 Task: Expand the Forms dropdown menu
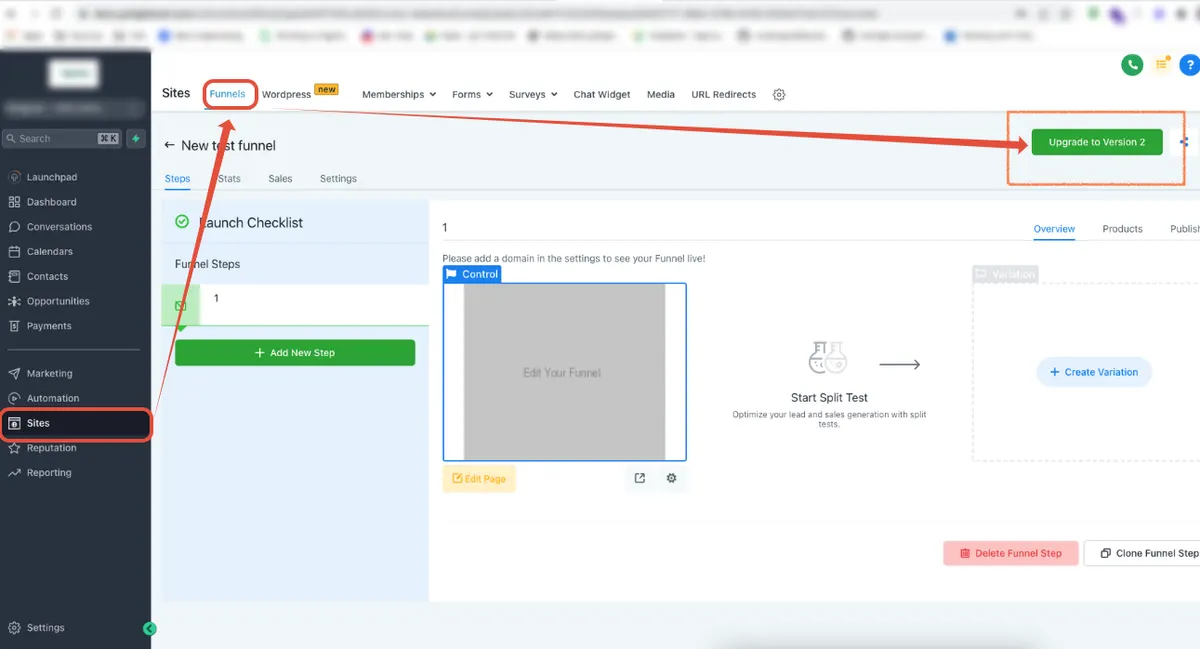pos(472,95)
